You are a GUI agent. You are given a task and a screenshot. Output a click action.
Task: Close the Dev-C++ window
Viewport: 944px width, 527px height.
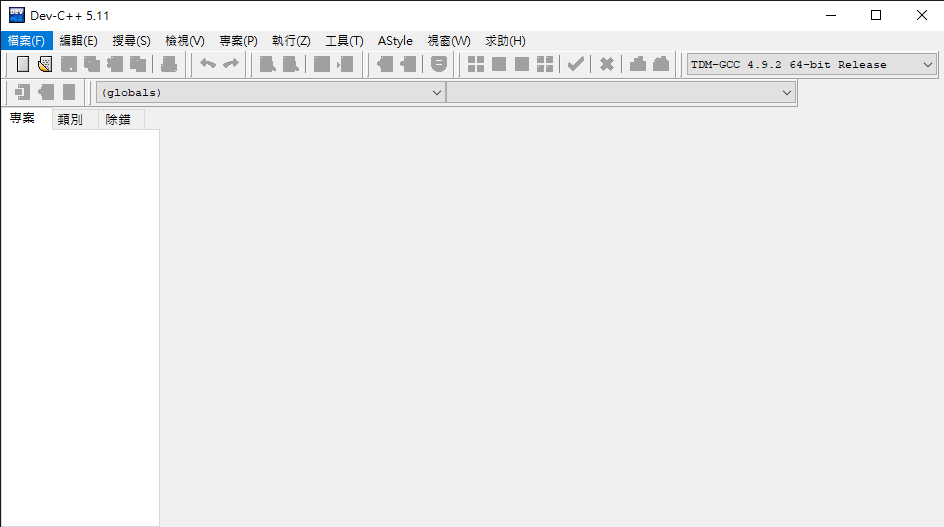(922, 15)
